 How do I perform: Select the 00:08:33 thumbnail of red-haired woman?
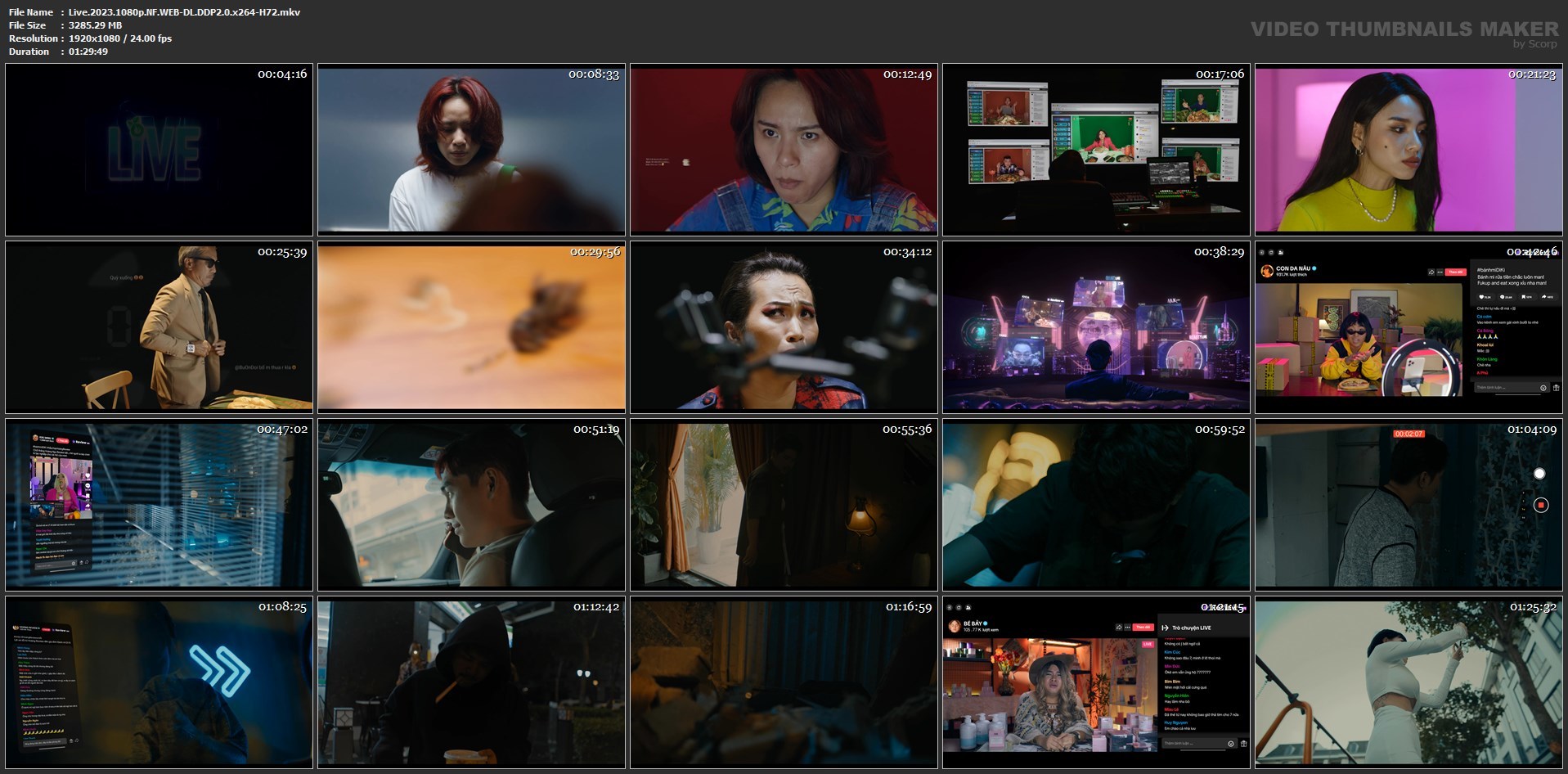[x=472, y=150]
